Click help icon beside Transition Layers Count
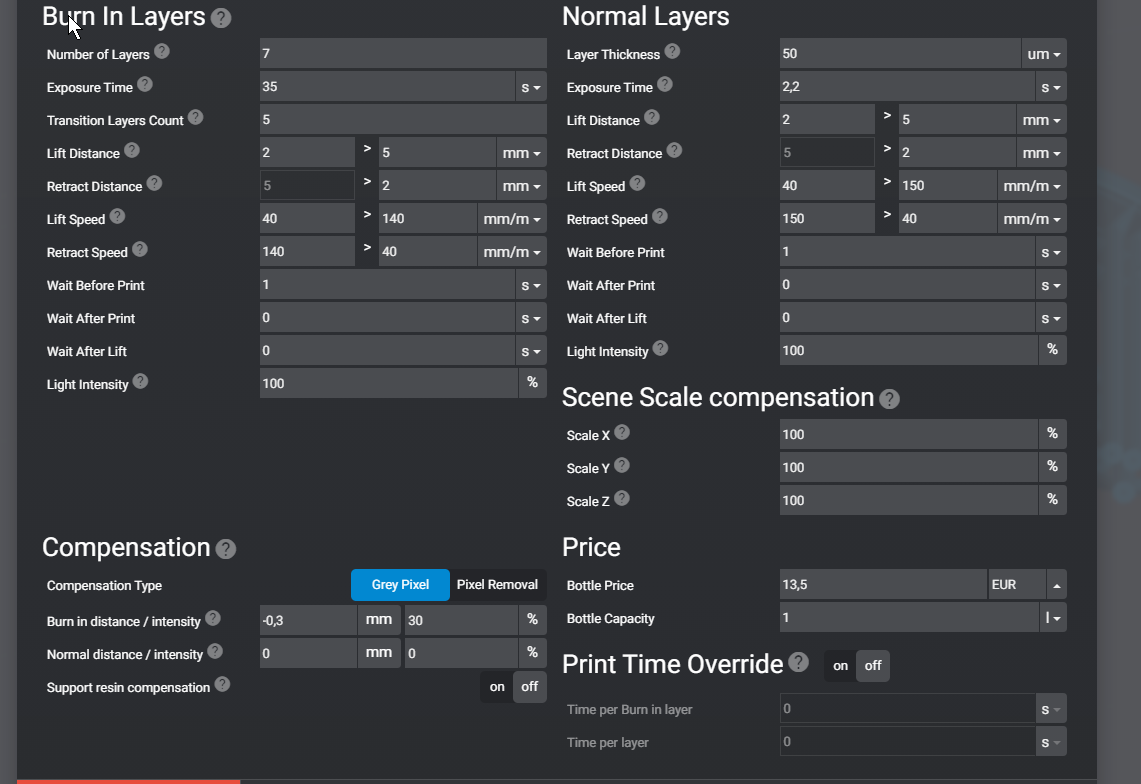This screenshot has width=1141, height=784. [196, 118]
